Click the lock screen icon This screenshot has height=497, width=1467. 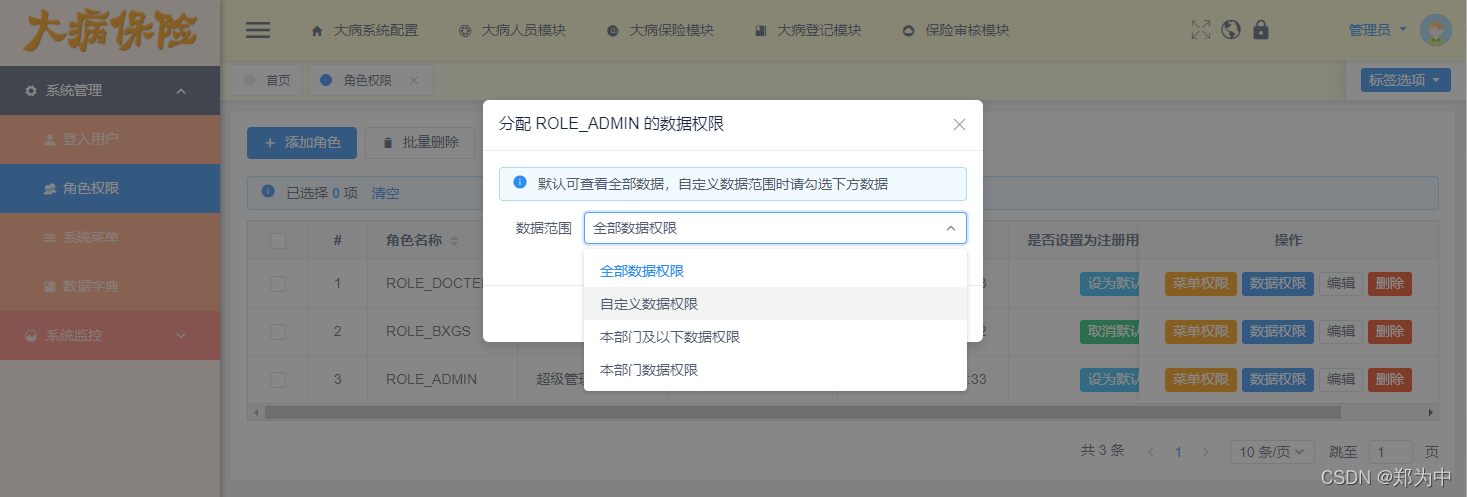pos(1261,30)
